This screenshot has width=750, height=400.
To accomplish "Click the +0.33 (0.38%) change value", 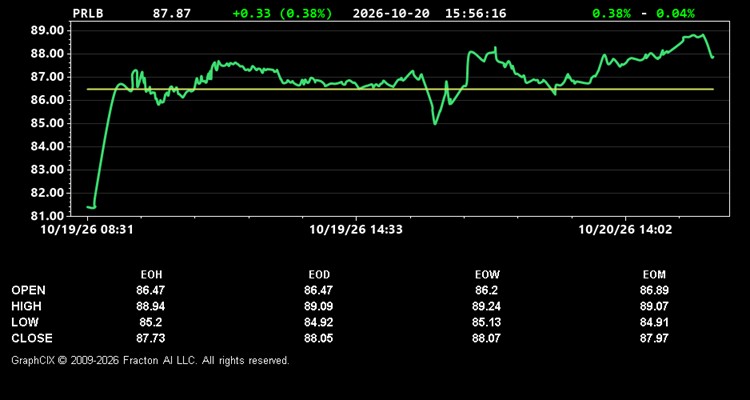I will (282, 13).
